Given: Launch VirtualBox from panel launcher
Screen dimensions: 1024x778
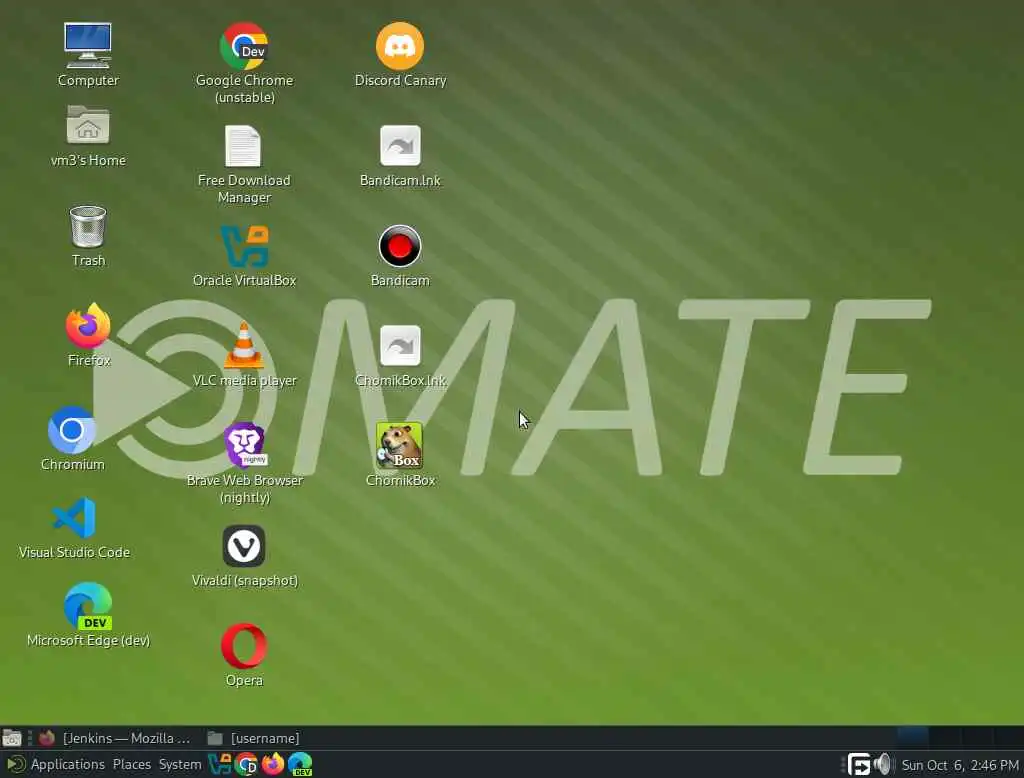Looking at the screenshot, I should coord(219,764).
